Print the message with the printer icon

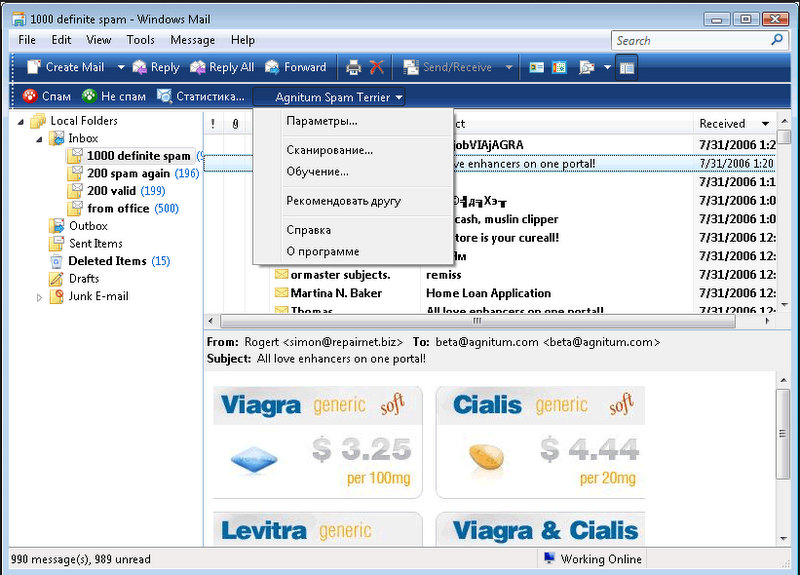pyautogui.click(x=353, y=67)
